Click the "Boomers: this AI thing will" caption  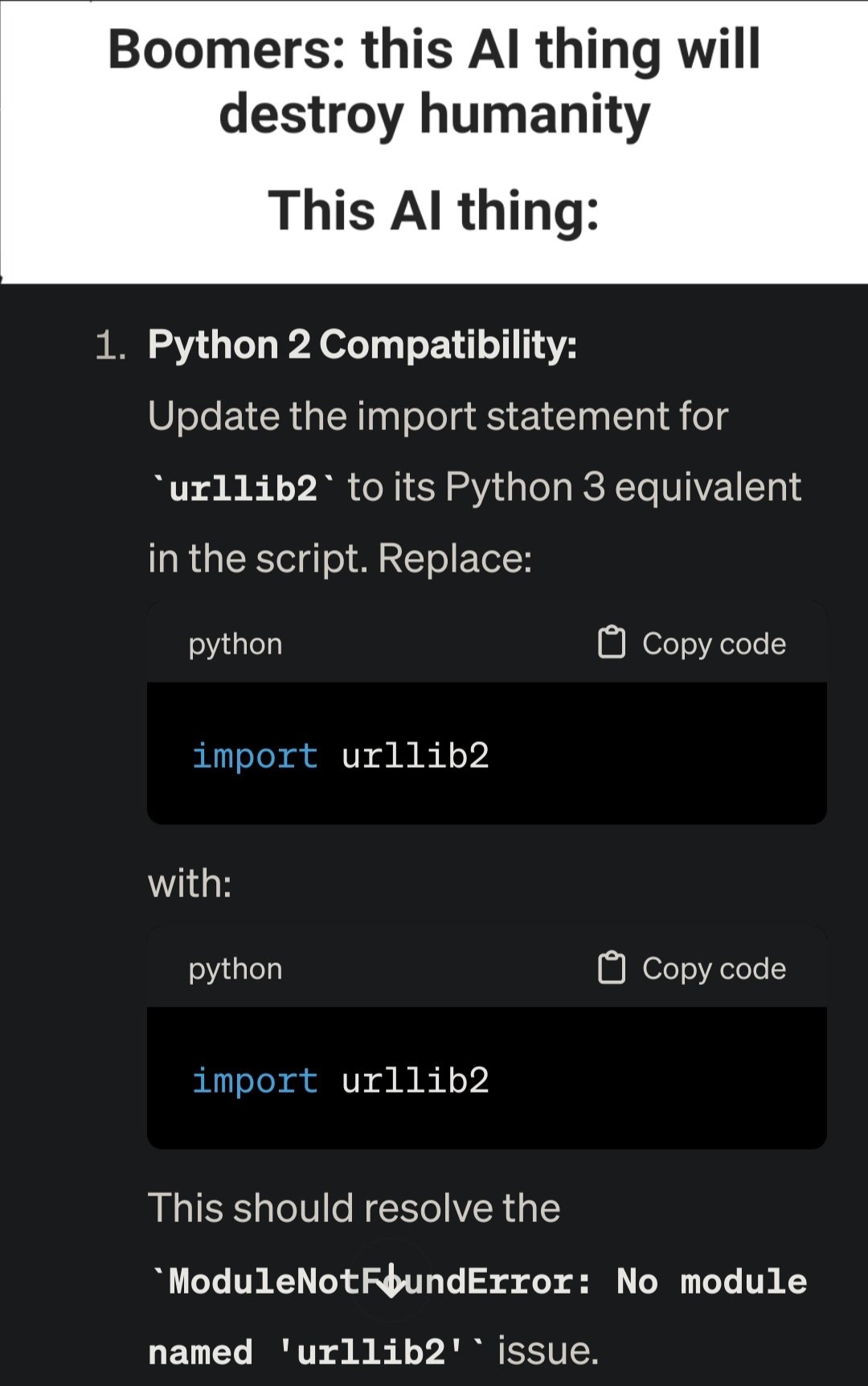[x=434, y=50]
